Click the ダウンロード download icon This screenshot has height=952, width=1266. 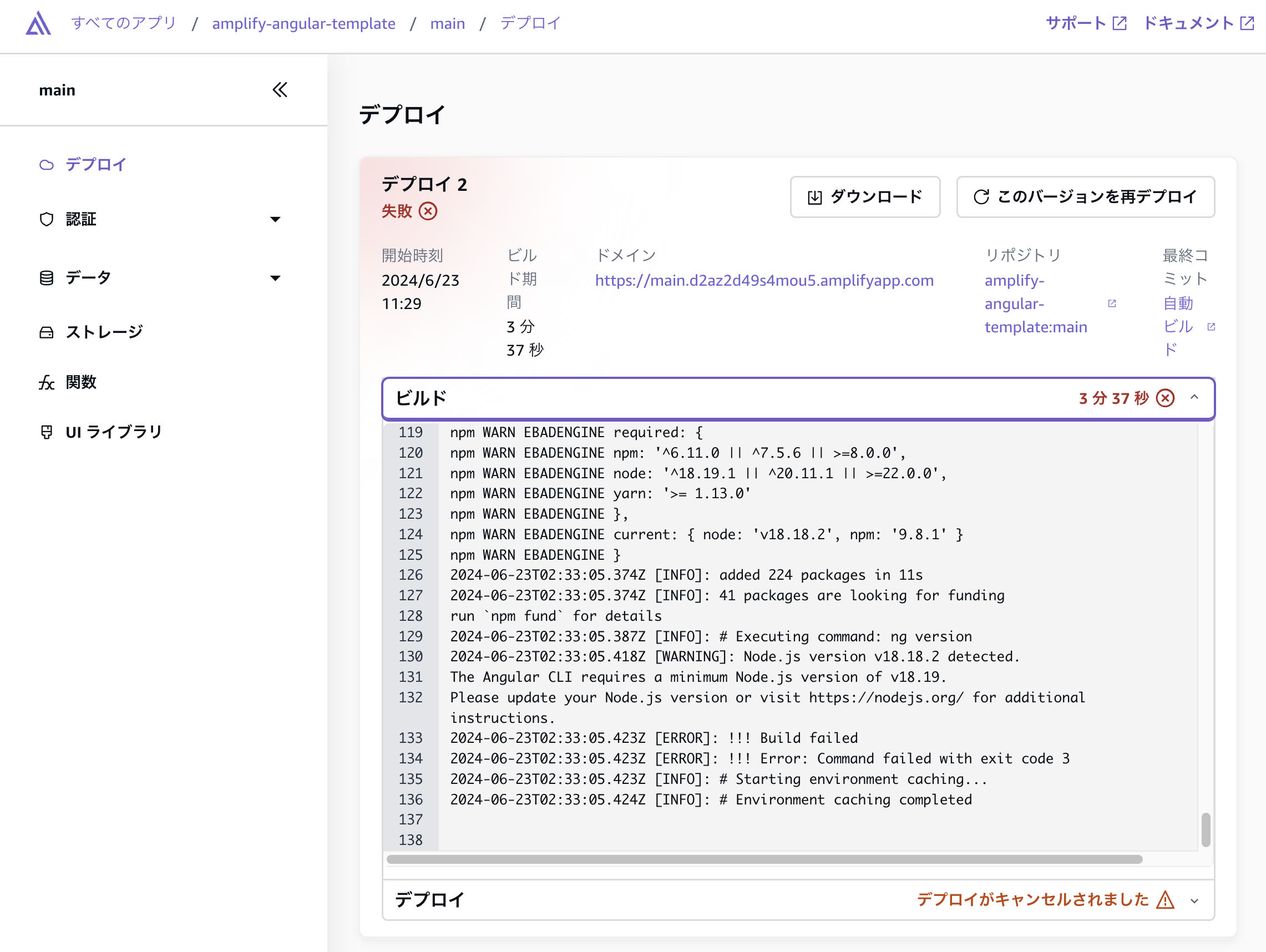tap(816, 196)
